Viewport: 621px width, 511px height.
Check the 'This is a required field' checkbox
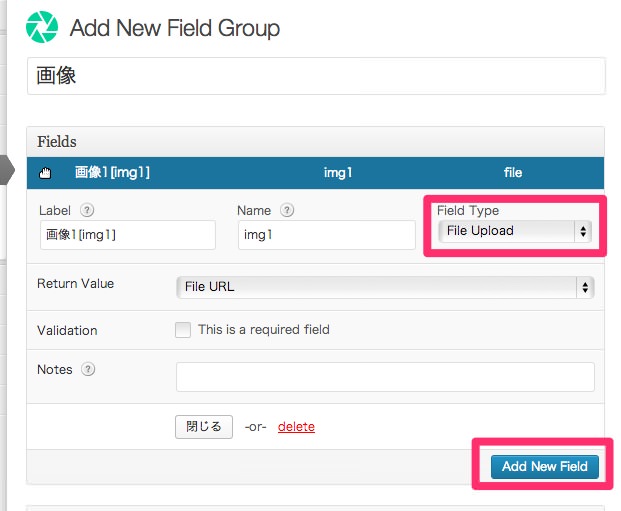pos(183,330)
